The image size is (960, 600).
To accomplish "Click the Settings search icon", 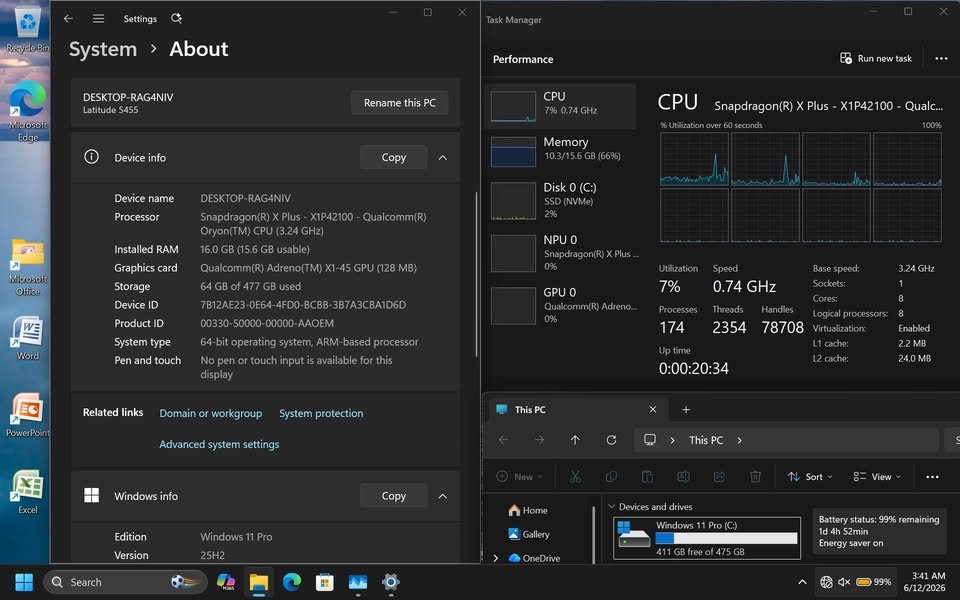I will coord(176,18).
